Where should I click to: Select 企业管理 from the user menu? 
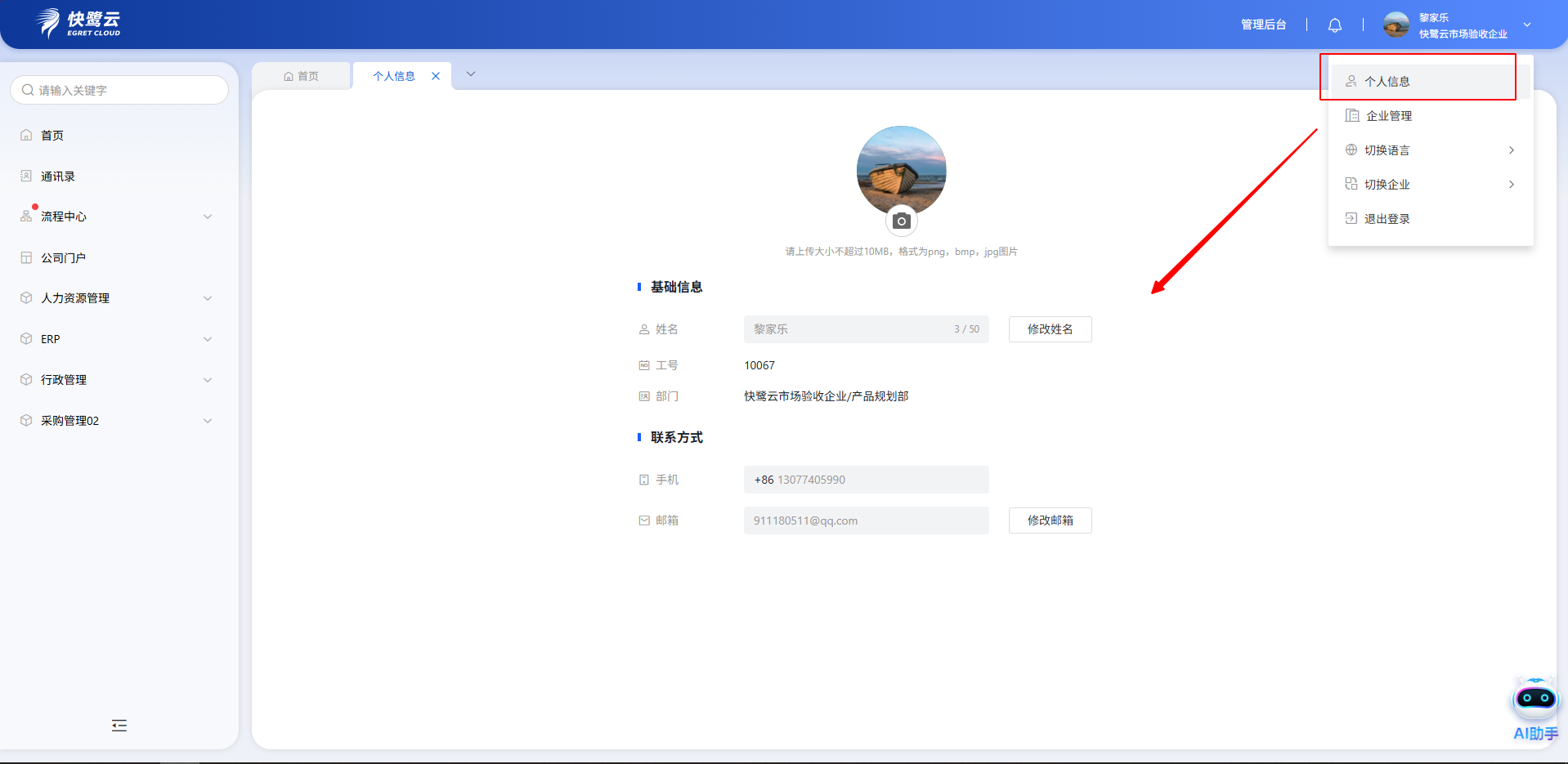click(x=1388, y=116)
